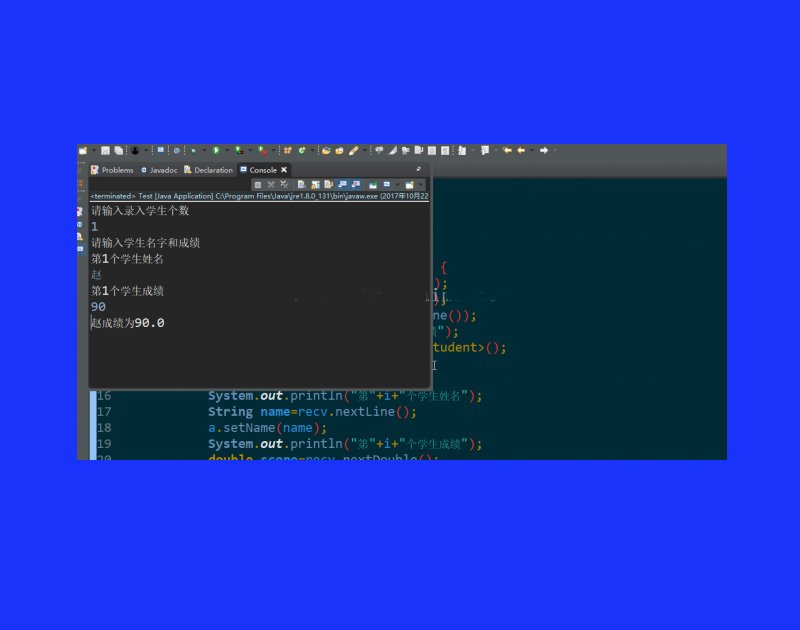Open the Back history dropdown arrow

tap(532, 150)
